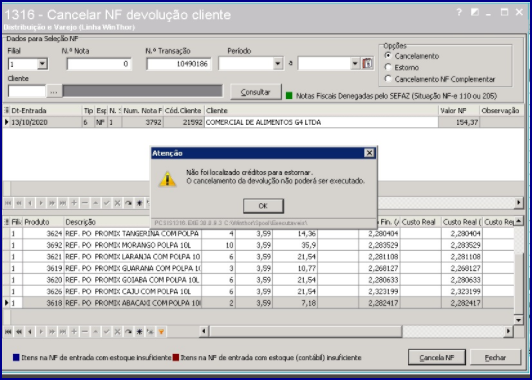Click the Fechar button

(x=495, y=357)
